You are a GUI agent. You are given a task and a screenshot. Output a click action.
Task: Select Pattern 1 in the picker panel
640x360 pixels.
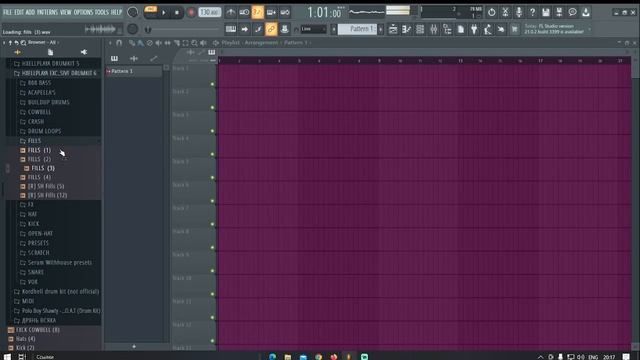[x=133, y=71]
